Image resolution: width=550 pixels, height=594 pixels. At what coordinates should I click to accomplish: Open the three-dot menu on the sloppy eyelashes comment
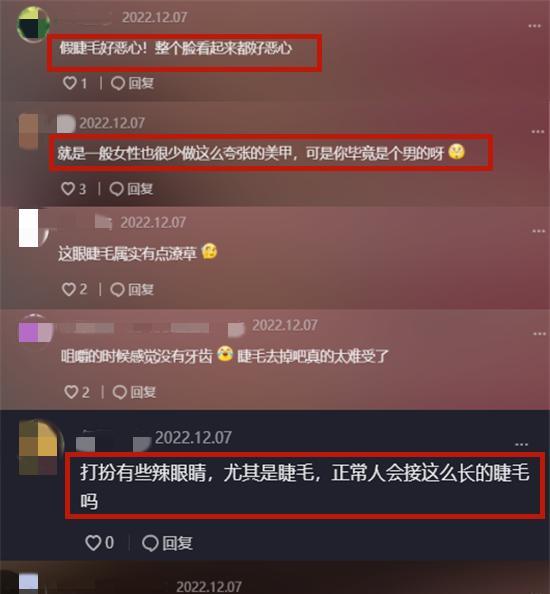pyautogui.click(x=539, y=231)
